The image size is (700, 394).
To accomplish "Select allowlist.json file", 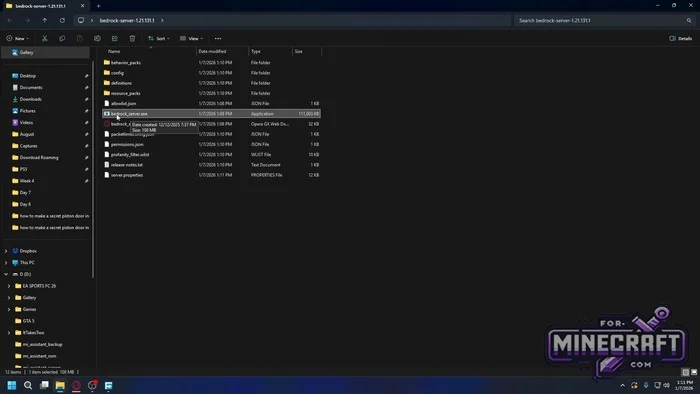I will click(x=211, y=104).
